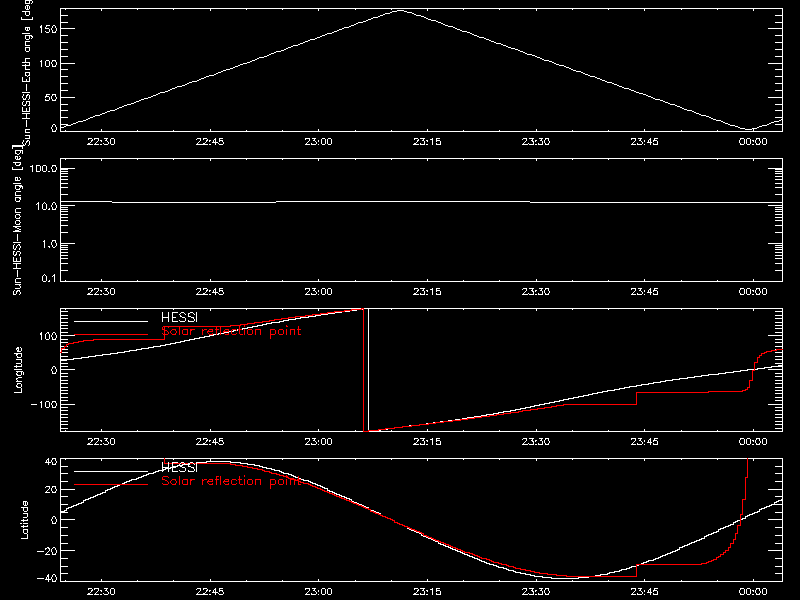Click the 40 tick on Latitude axis

tap(51, 462)
